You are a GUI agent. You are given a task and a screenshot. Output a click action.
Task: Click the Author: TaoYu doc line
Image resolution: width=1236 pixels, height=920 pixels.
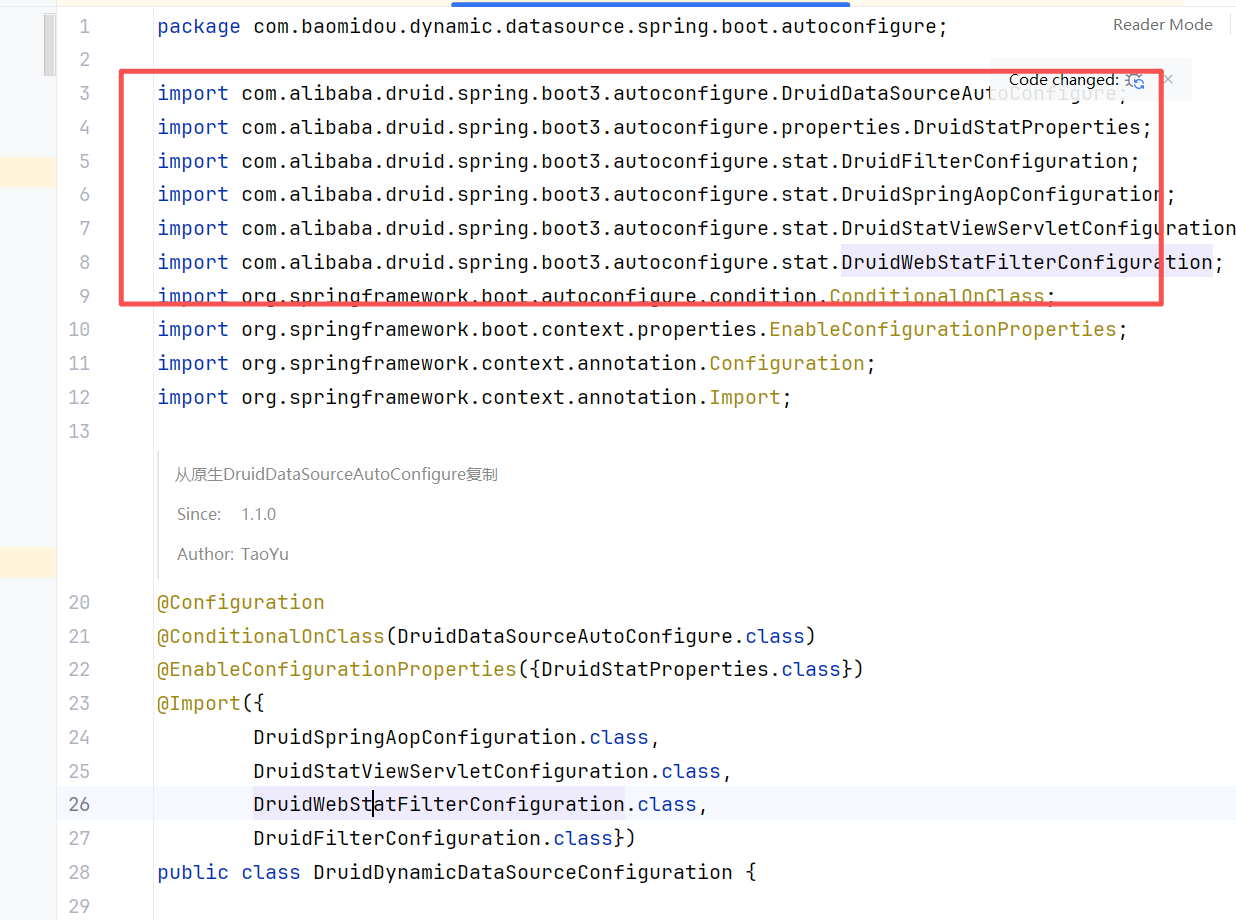[x=233, y=554]
